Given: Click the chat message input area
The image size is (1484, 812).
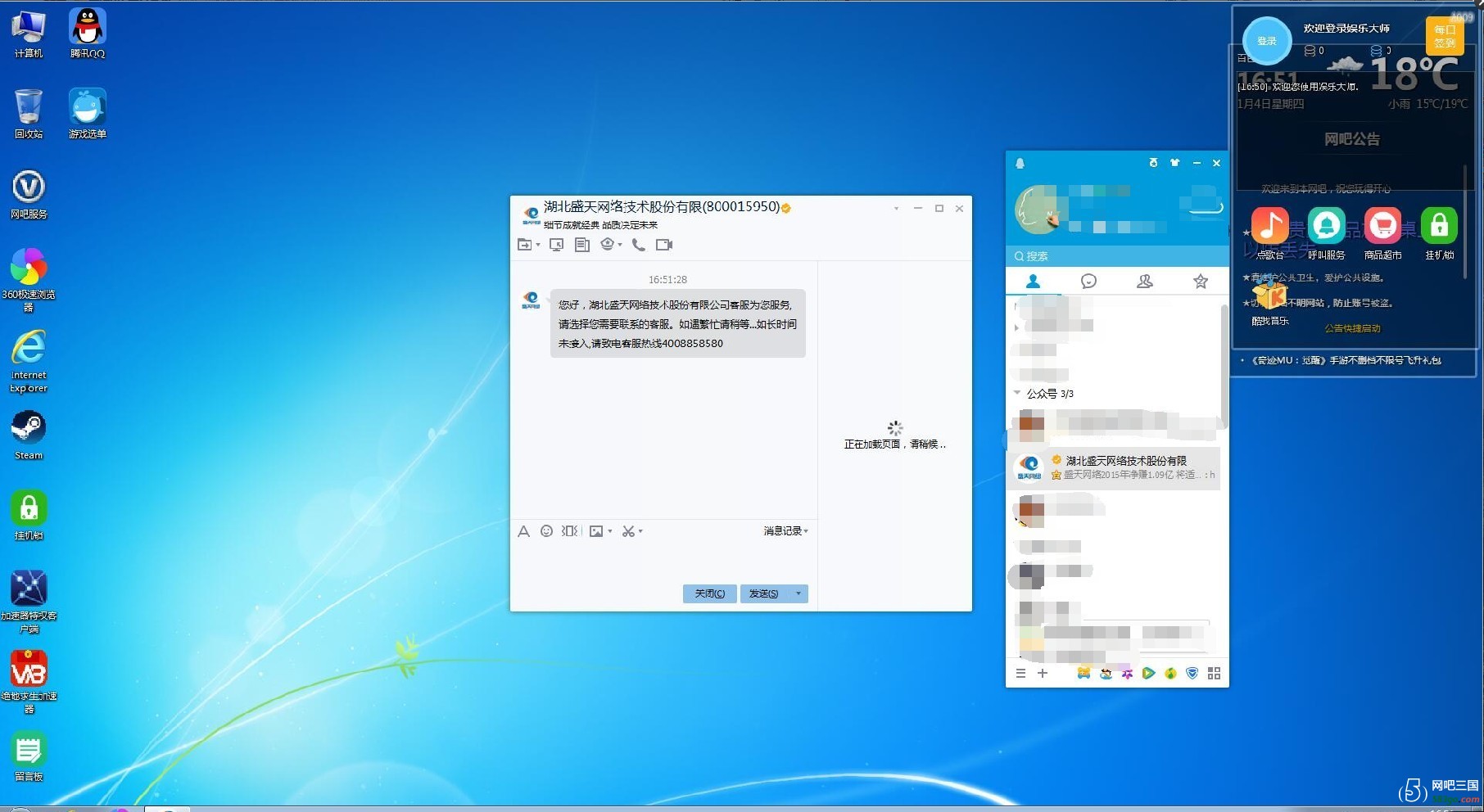Looking at the screenshot, I should (663, 561).
